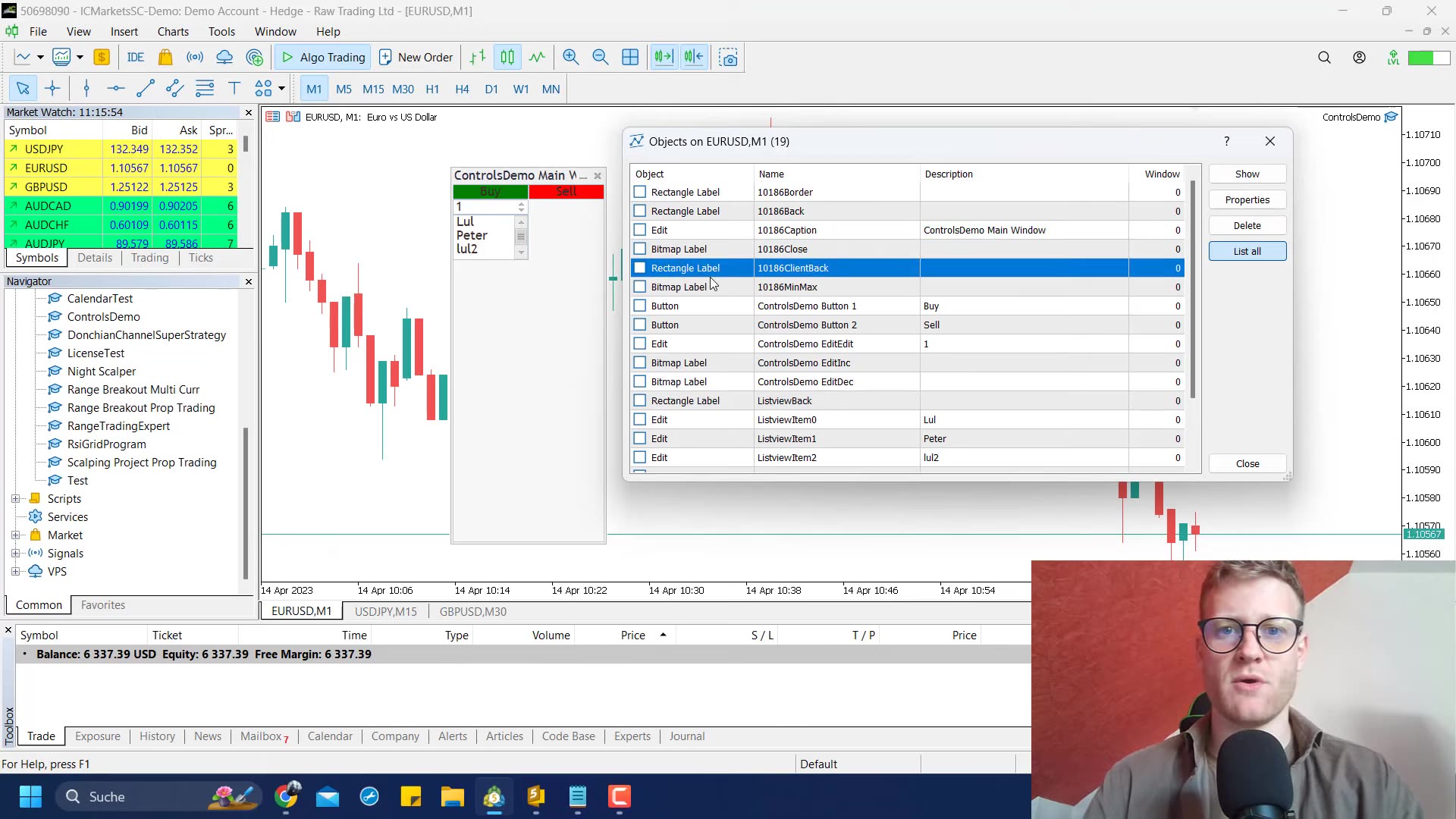Switch to the History tab

157,736
